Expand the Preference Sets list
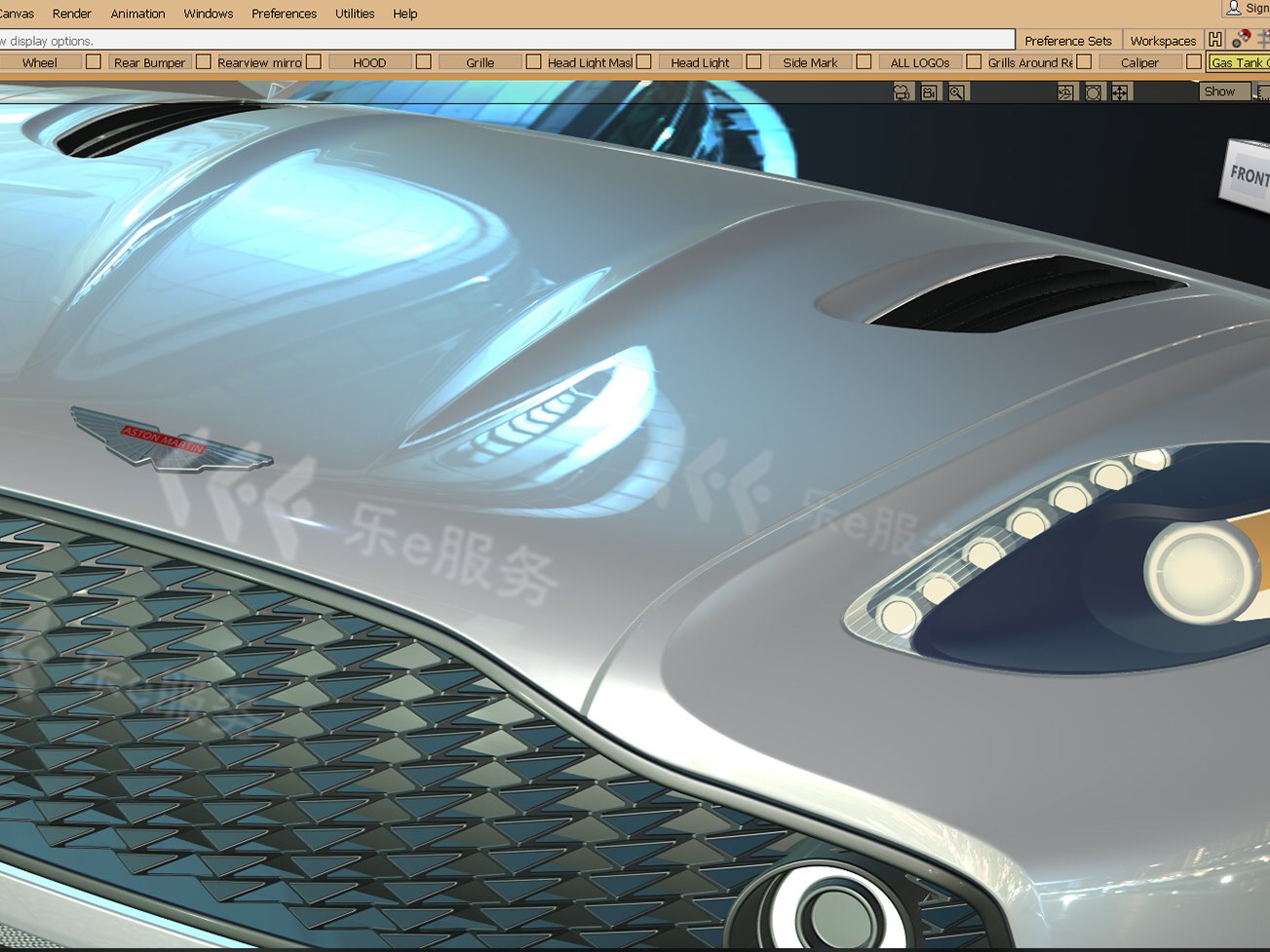1270x952 pixels. (x=1068, y=40)
